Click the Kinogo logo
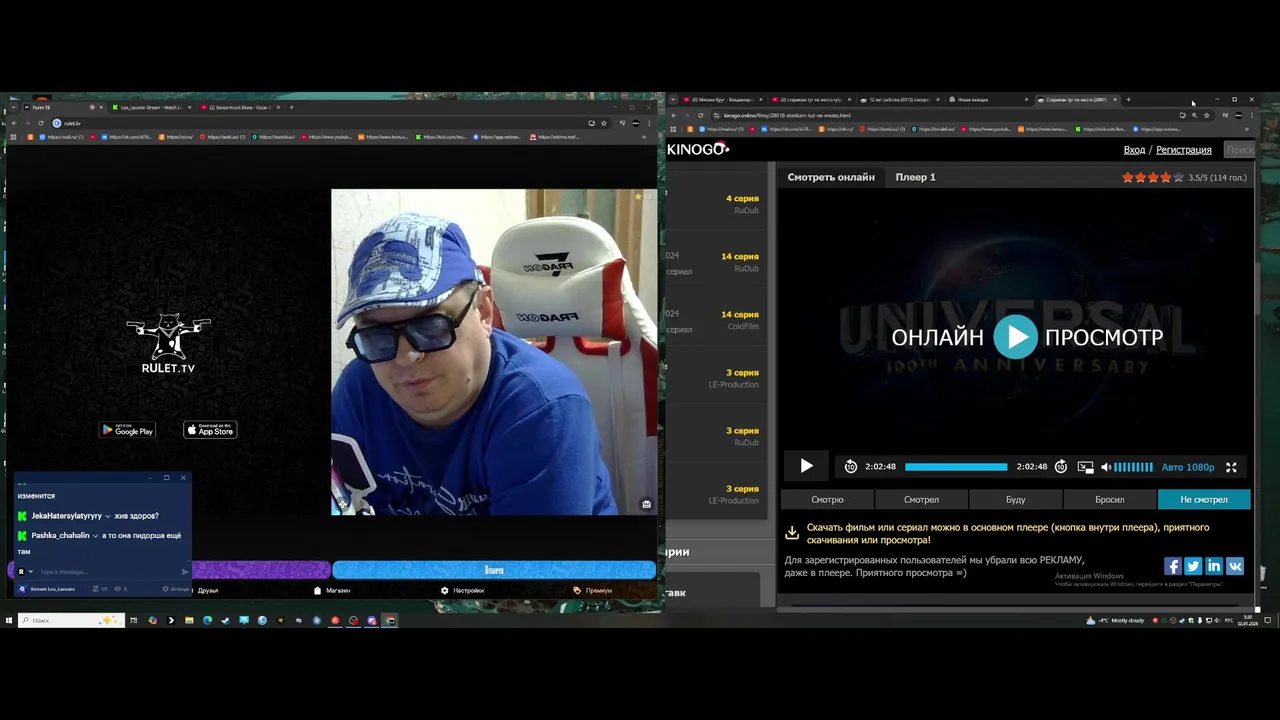Viewport: 1280px width, 720px height. pos(698,149)
